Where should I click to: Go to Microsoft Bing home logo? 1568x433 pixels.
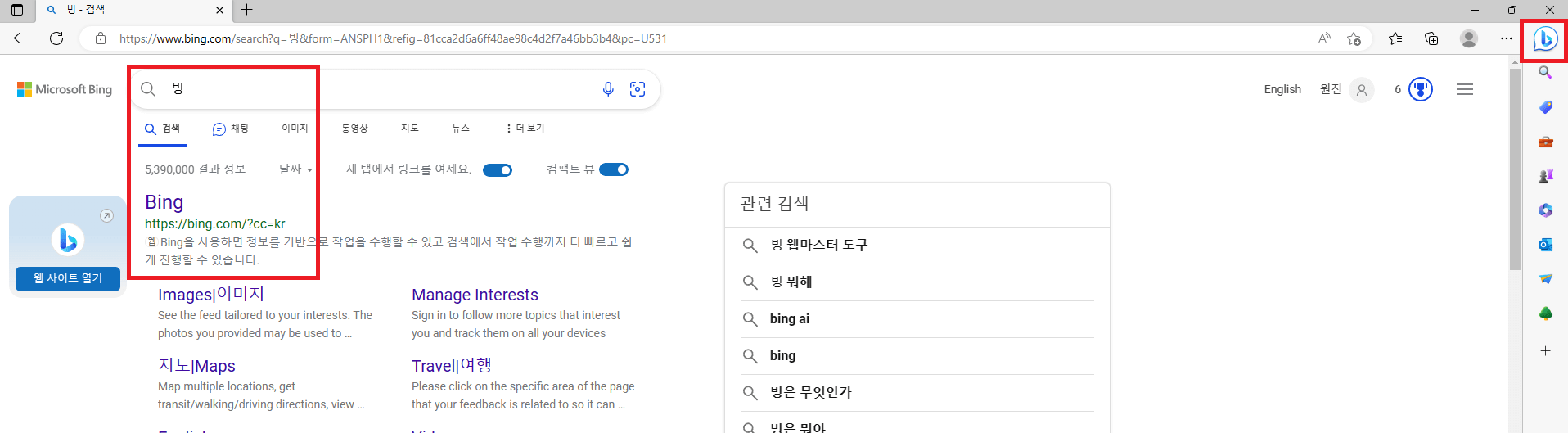pyautogui.click(x=65, y=89)
